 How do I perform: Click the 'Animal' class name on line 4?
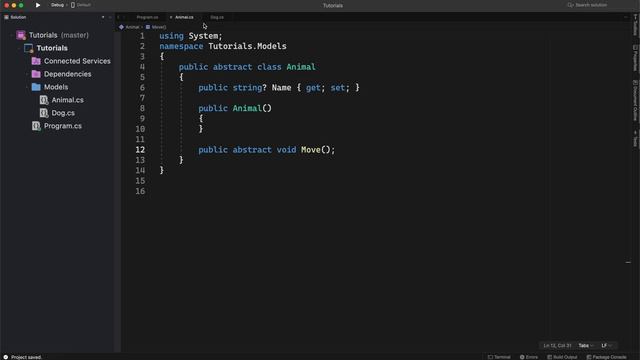click(301, 67)
